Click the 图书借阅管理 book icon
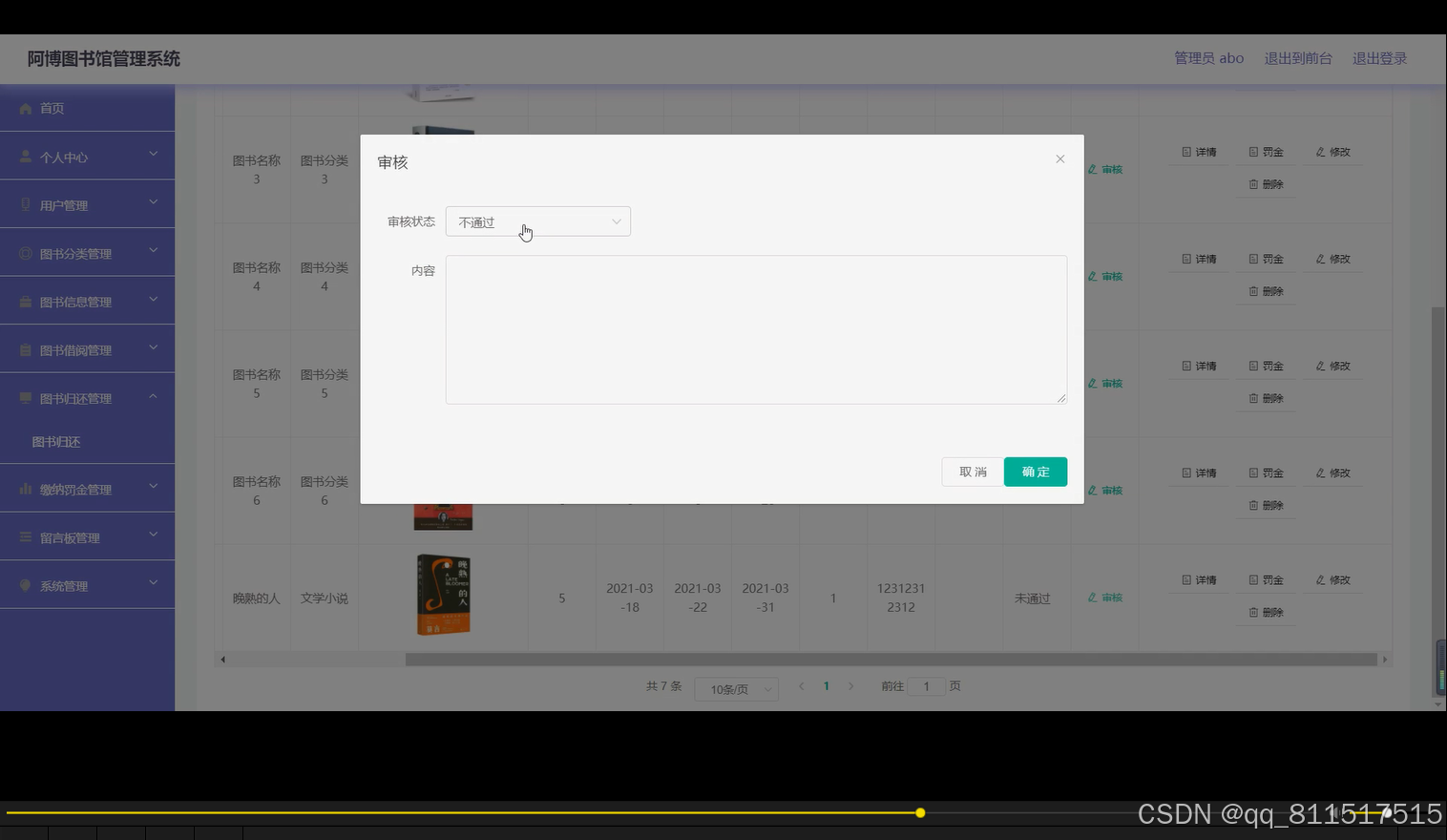 [26, 349]
